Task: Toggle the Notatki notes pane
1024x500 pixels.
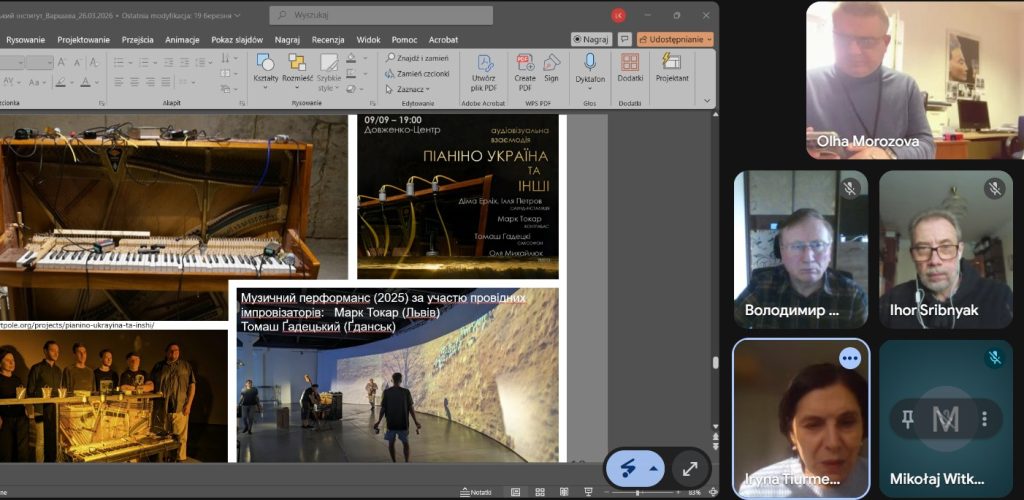Action: tap(475, 492)
